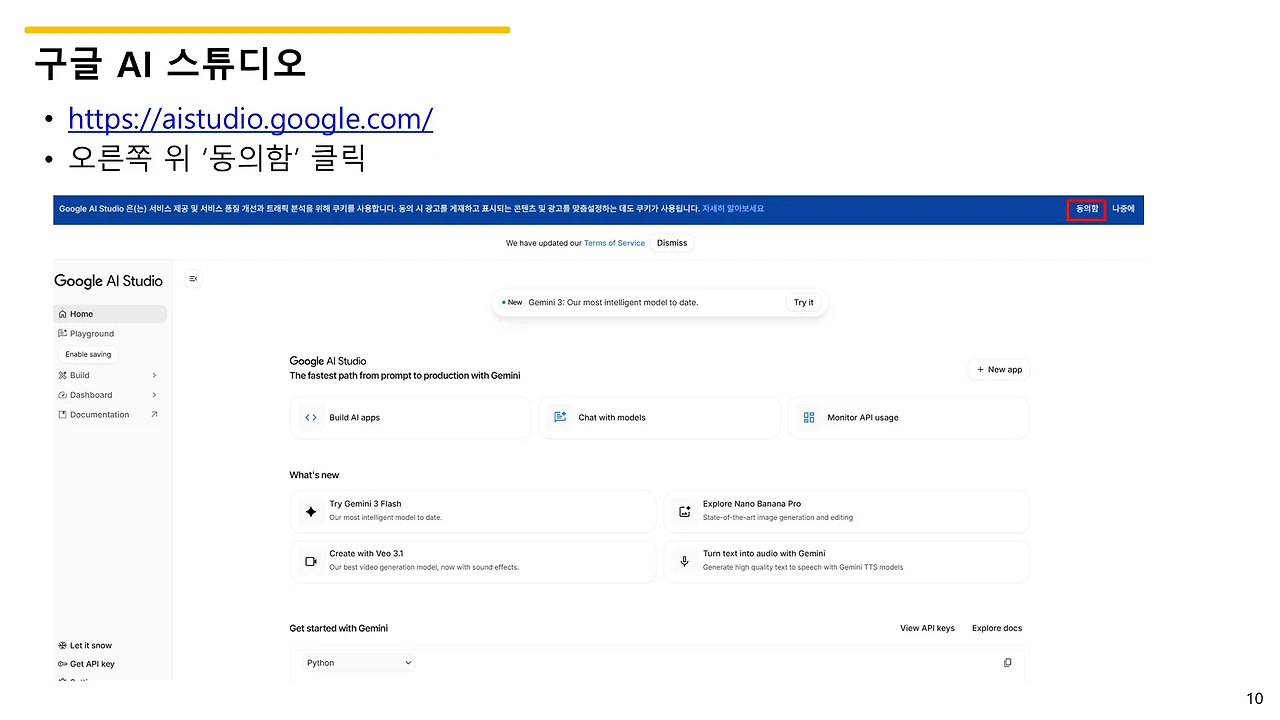Copy the code sample with the copy icon
The image size is (1280, 720).
pos(1007,663)
